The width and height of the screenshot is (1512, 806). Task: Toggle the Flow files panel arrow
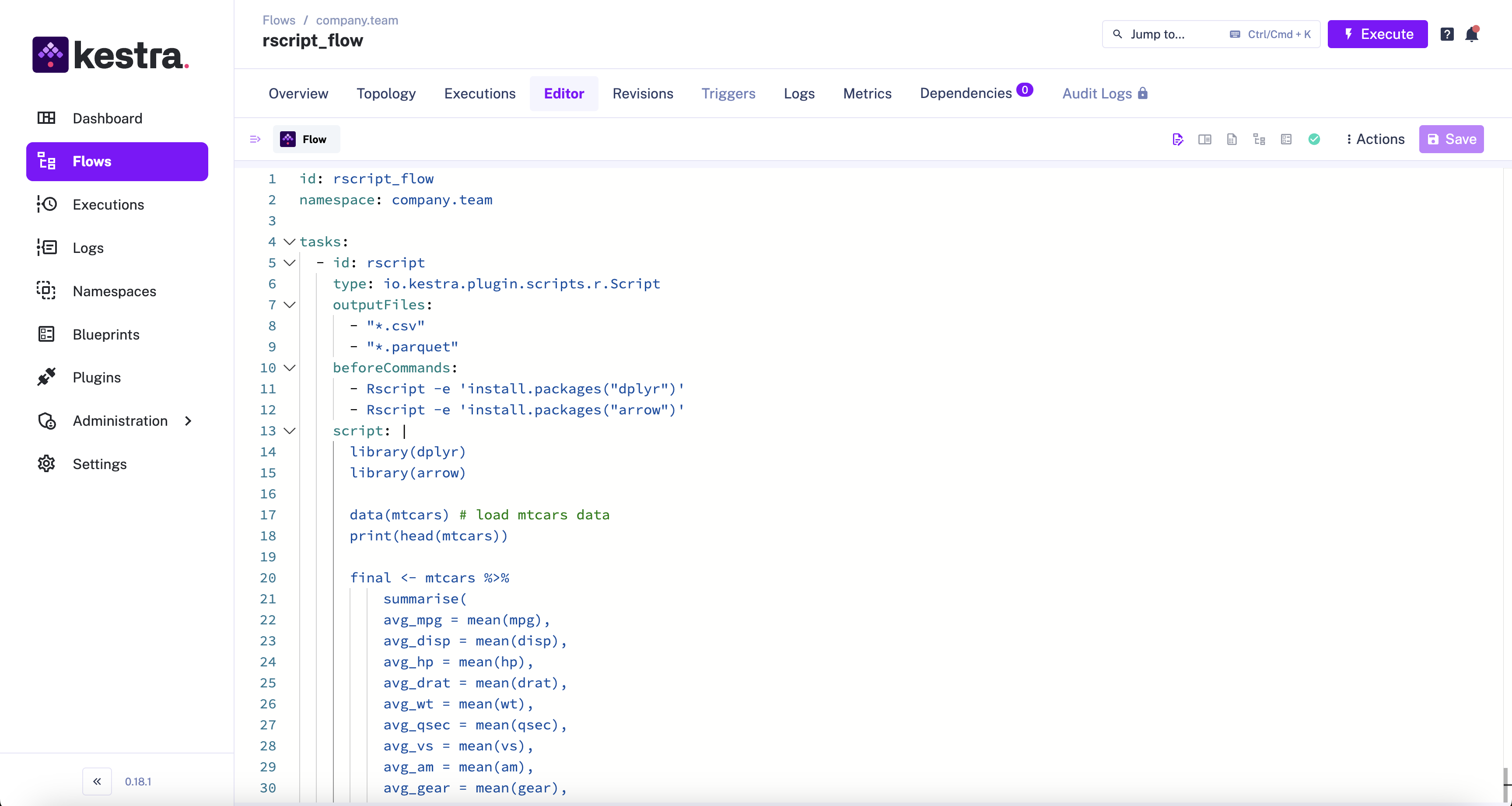[255, 139]
